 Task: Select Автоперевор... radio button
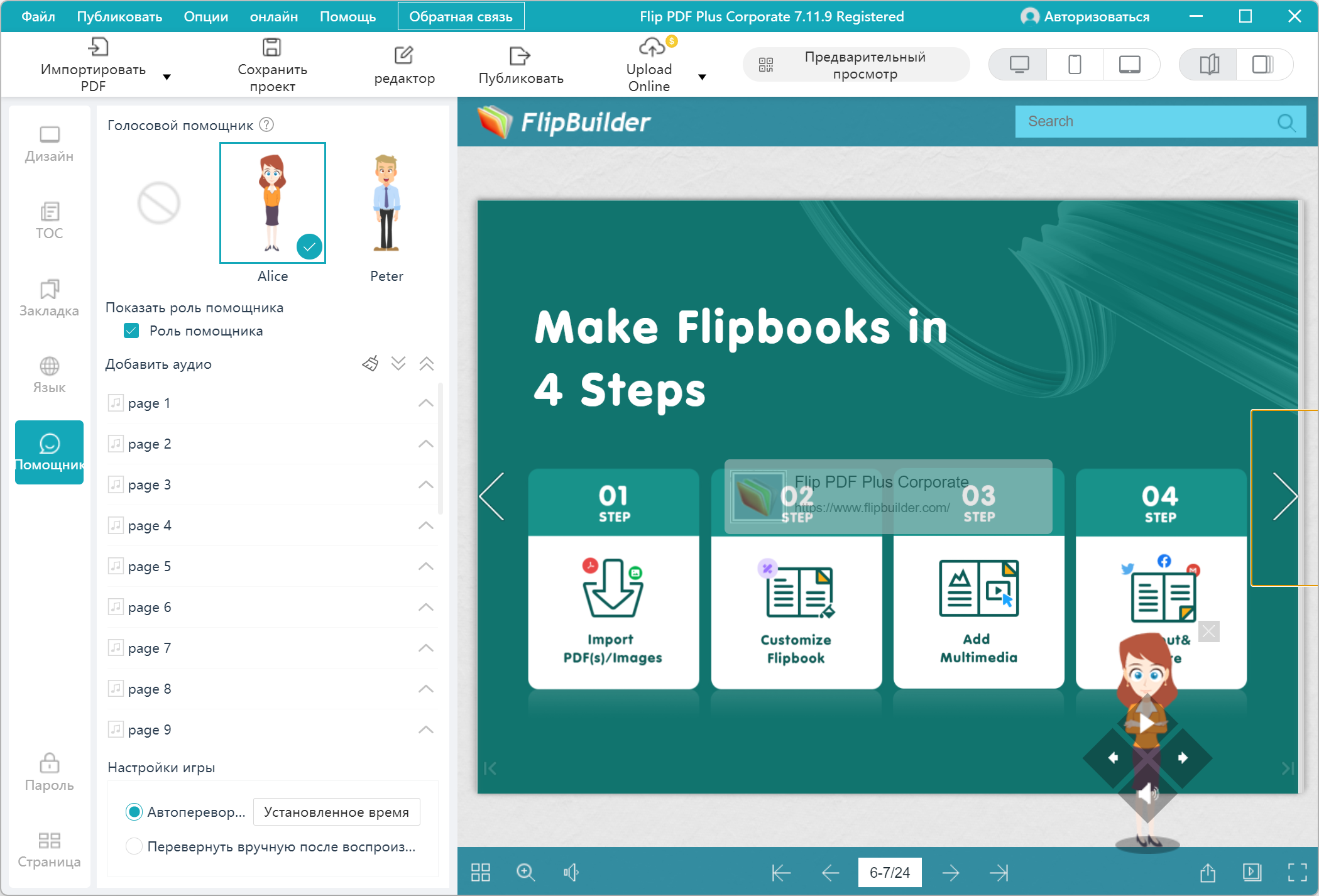(x=134, y=812)
